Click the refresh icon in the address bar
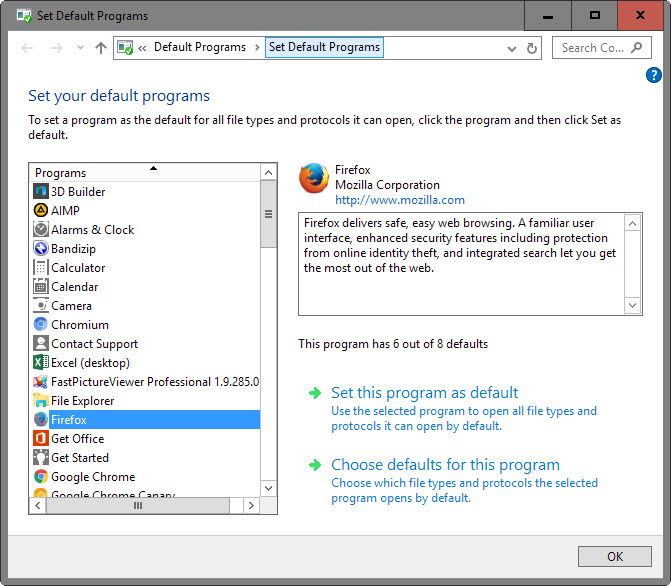Image resolution: width=671 pixels, height=586 pixels. [x=531, y=48]
